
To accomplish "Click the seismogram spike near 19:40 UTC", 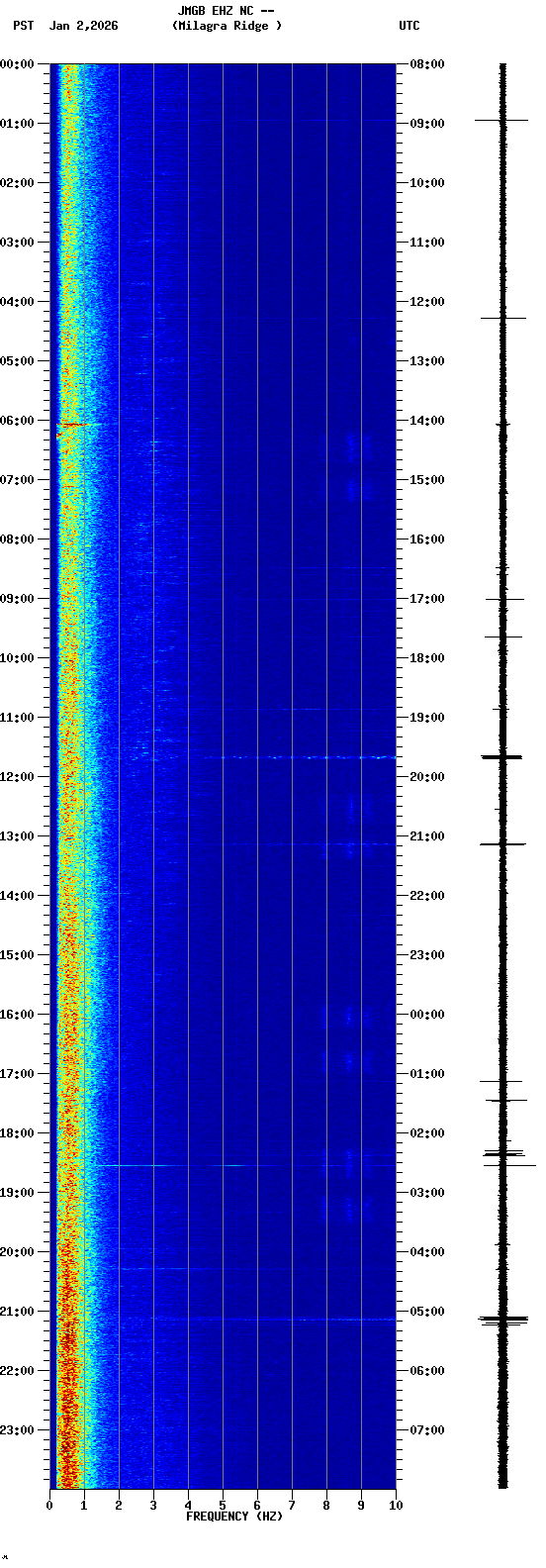I will (x=502, y=757).
